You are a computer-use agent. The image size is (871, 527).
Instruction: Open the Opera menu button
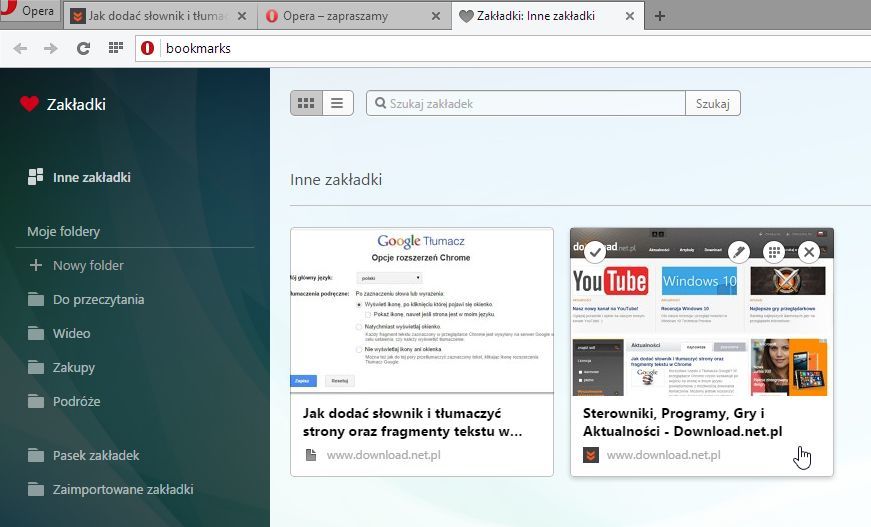click(x=30, y=11)
